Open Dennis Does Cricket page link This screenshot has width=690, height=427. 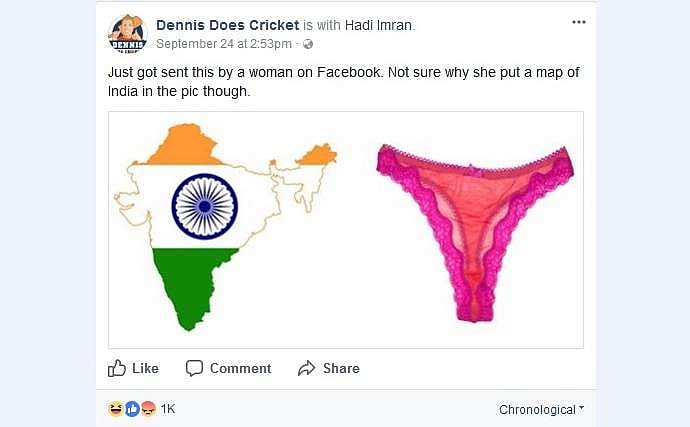(x=228, y=25)
